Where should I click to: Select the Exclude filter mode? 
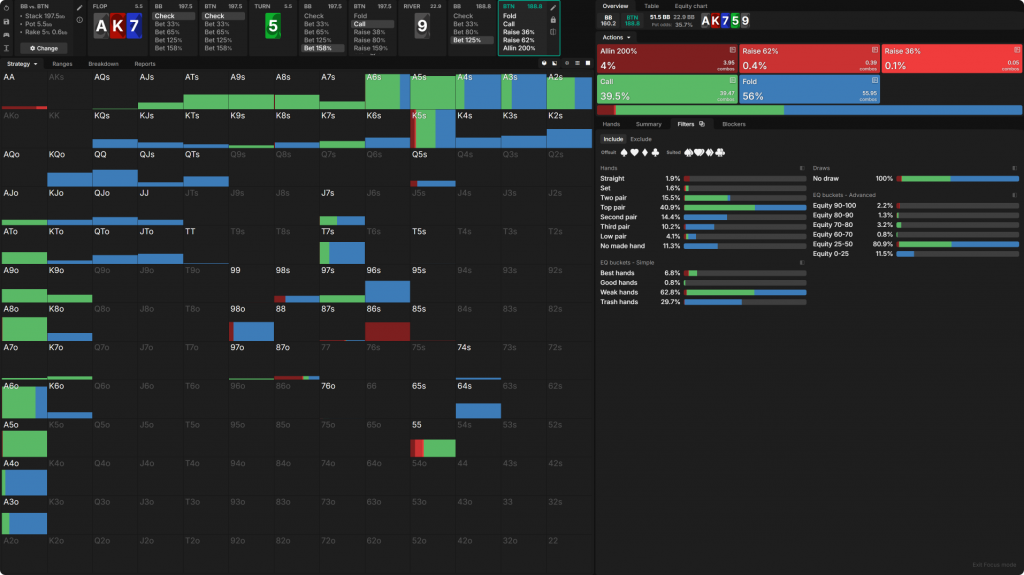pyautogui.click(x=641, y=139)
